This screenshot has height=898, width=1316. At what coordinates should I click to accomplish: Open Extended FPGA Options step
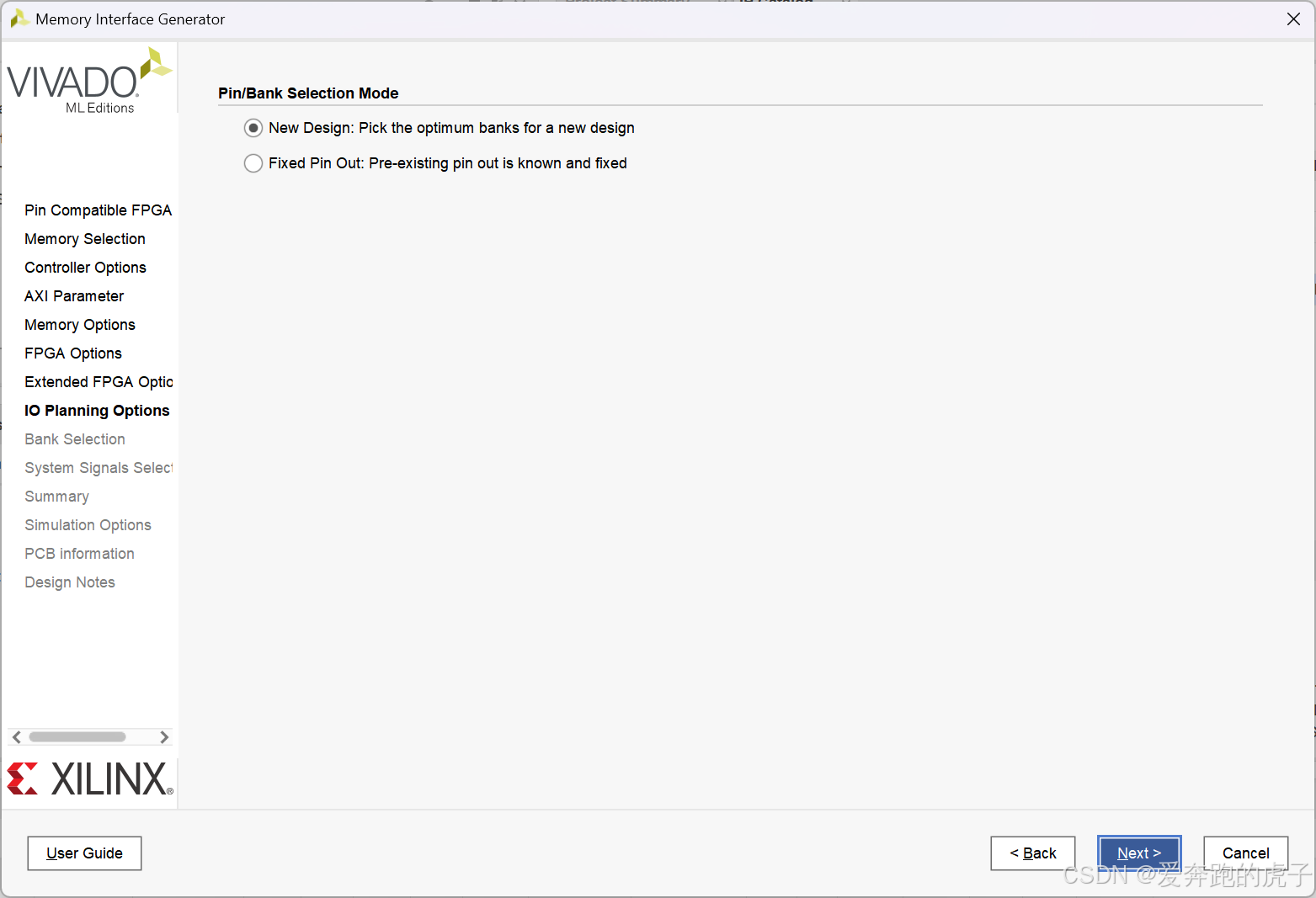point(99,382)
